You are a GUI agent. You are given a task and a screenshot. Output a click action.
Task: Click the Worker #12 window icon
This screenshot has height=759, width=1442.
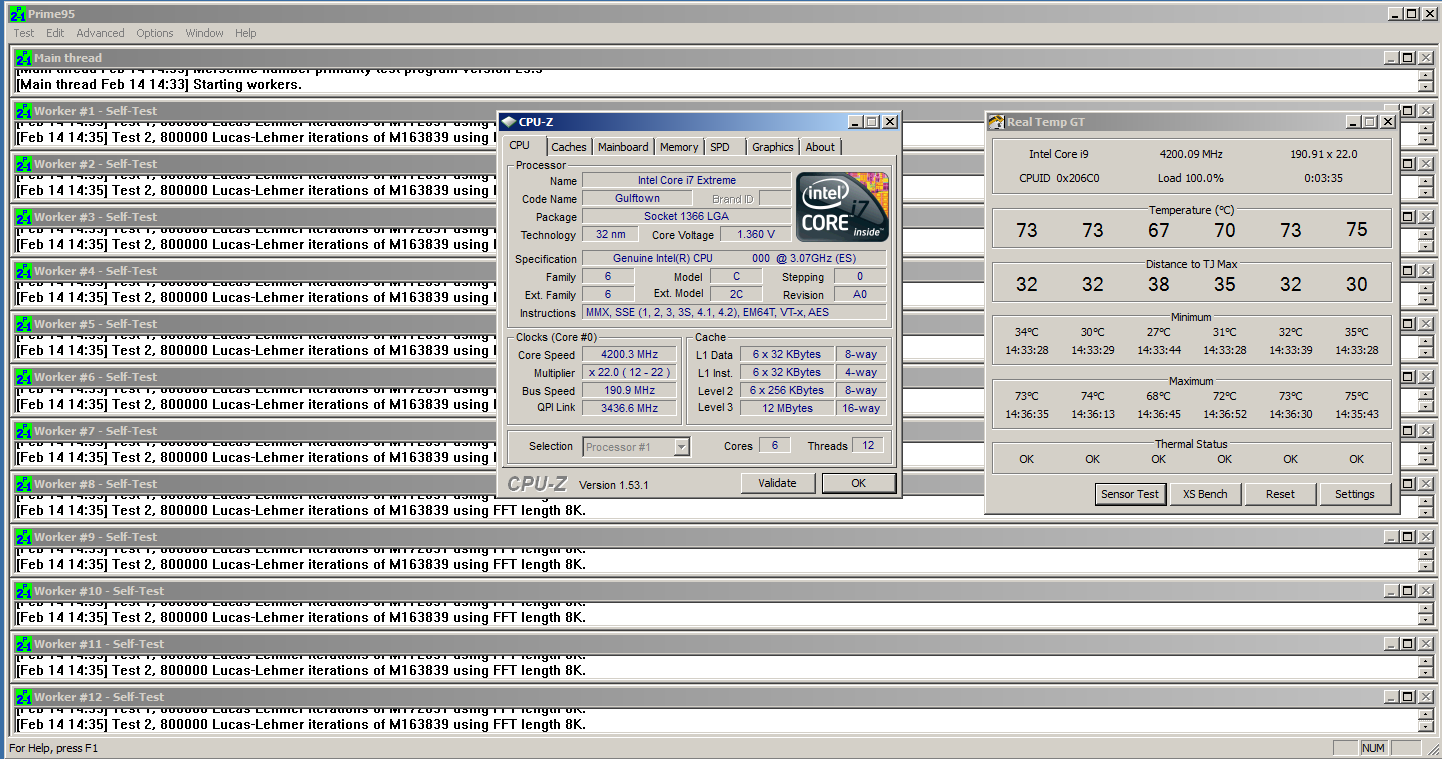pos(24,697)
